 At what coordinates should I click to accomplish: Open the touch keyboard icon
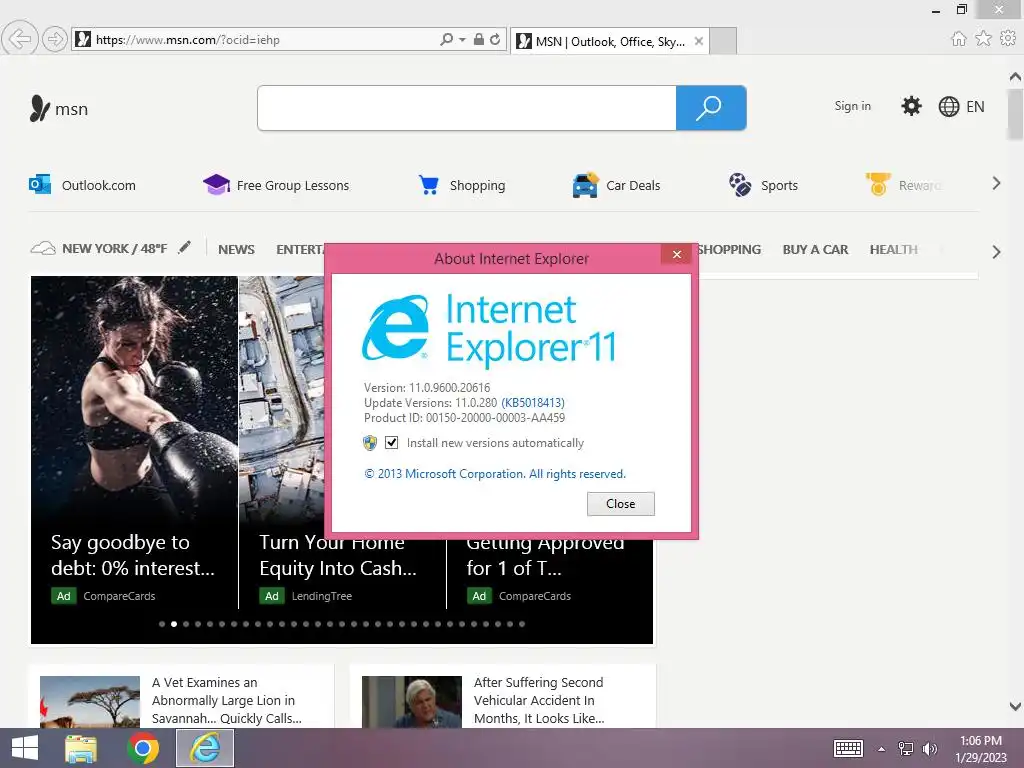[x=849, y=749]
